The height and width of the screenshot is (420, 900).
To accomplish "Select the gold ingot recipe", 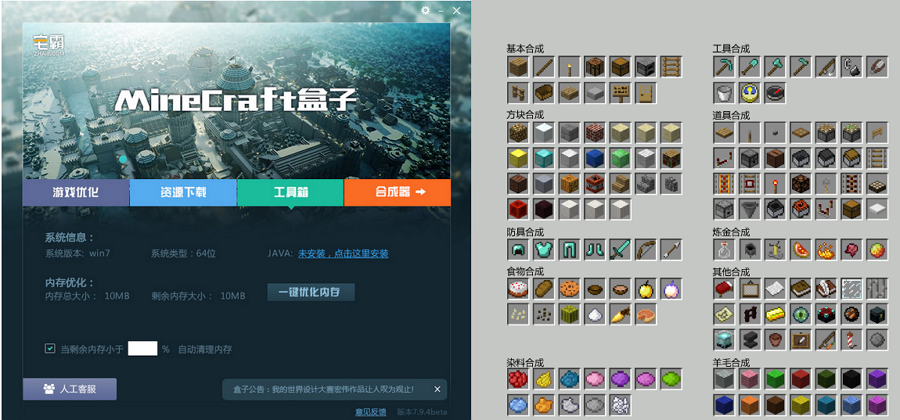I will pos(775,314).
